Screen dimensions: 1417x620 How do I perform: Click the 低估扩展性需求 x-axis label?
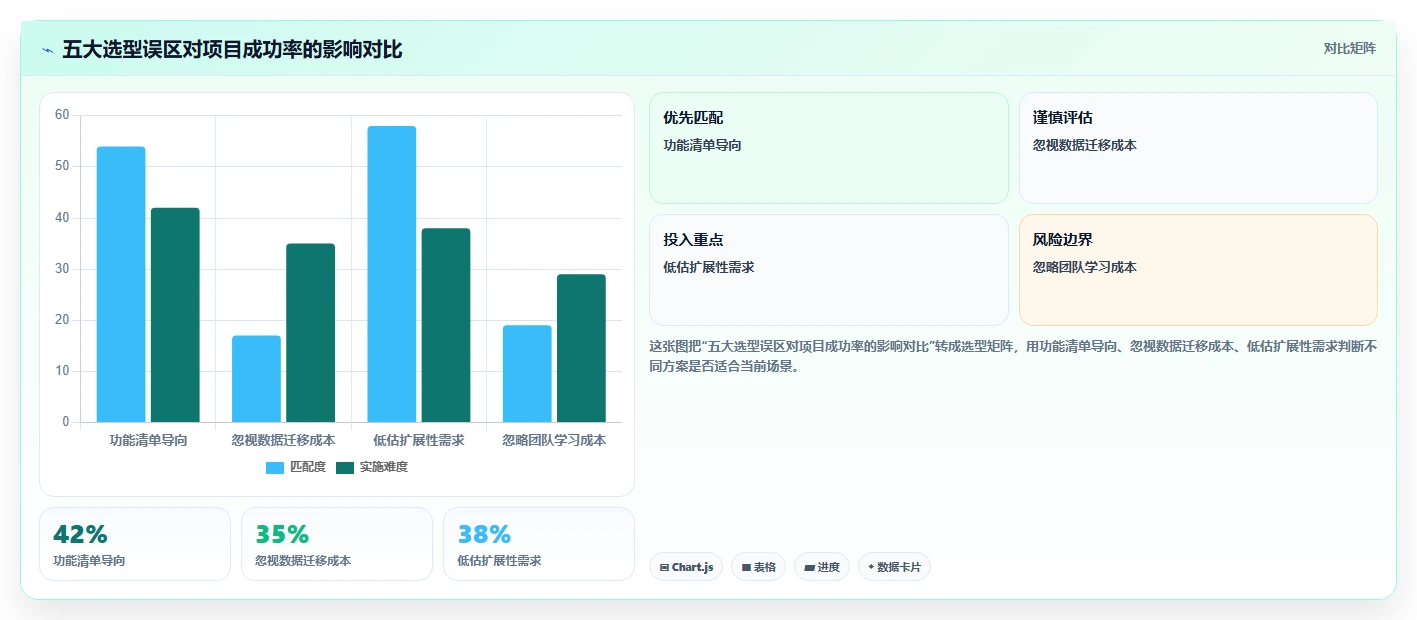[x=419, y=440]
